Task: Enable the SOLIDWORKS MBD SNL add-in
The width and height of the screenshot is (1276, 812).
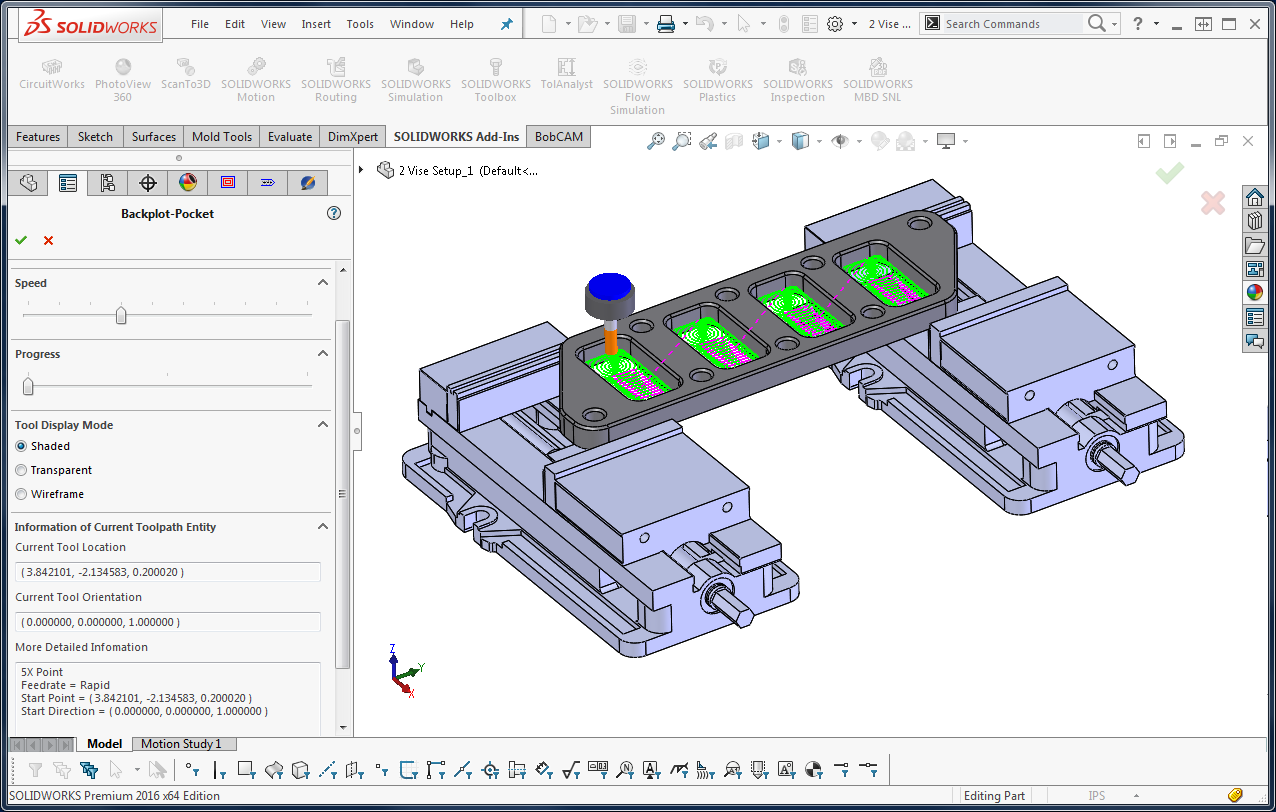Action: (x=878, y=80)
